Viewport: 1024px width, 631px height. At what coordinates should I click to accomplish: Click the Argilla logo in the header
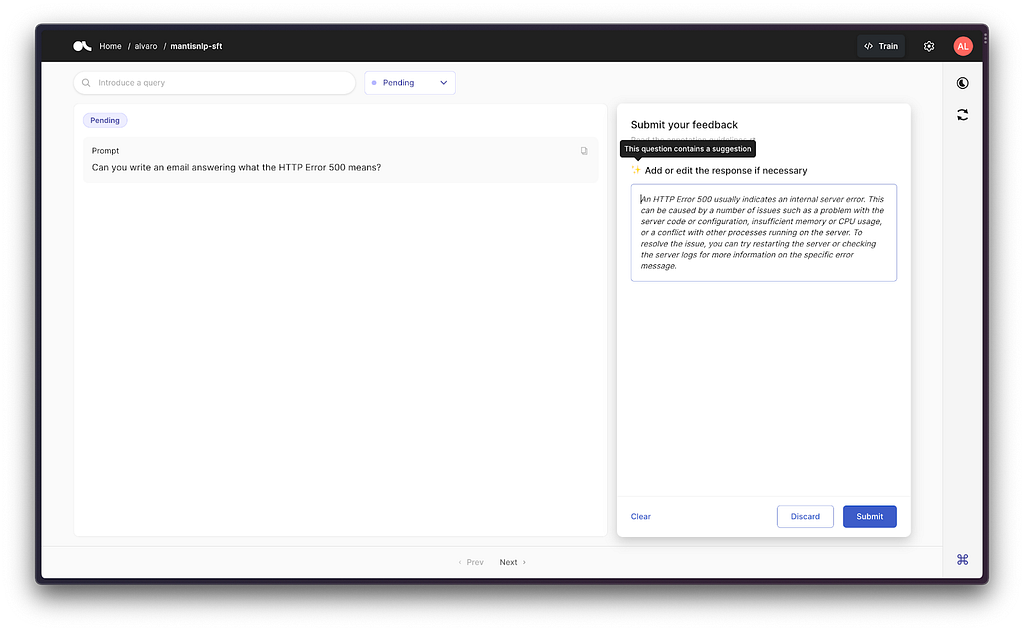coord(82,46)
